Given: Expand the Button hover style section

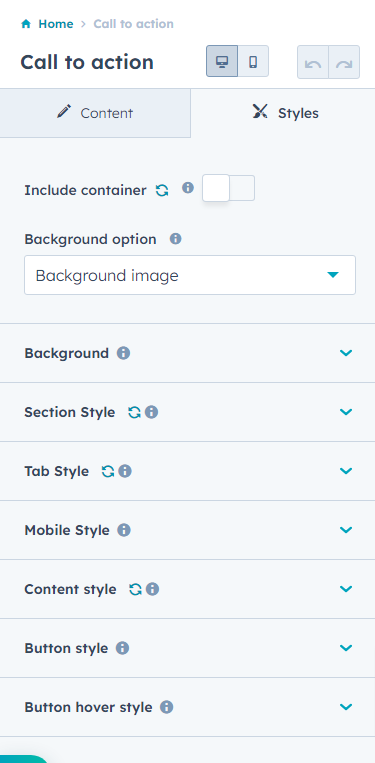Looking at the screenshot, I should coord(187,707).
